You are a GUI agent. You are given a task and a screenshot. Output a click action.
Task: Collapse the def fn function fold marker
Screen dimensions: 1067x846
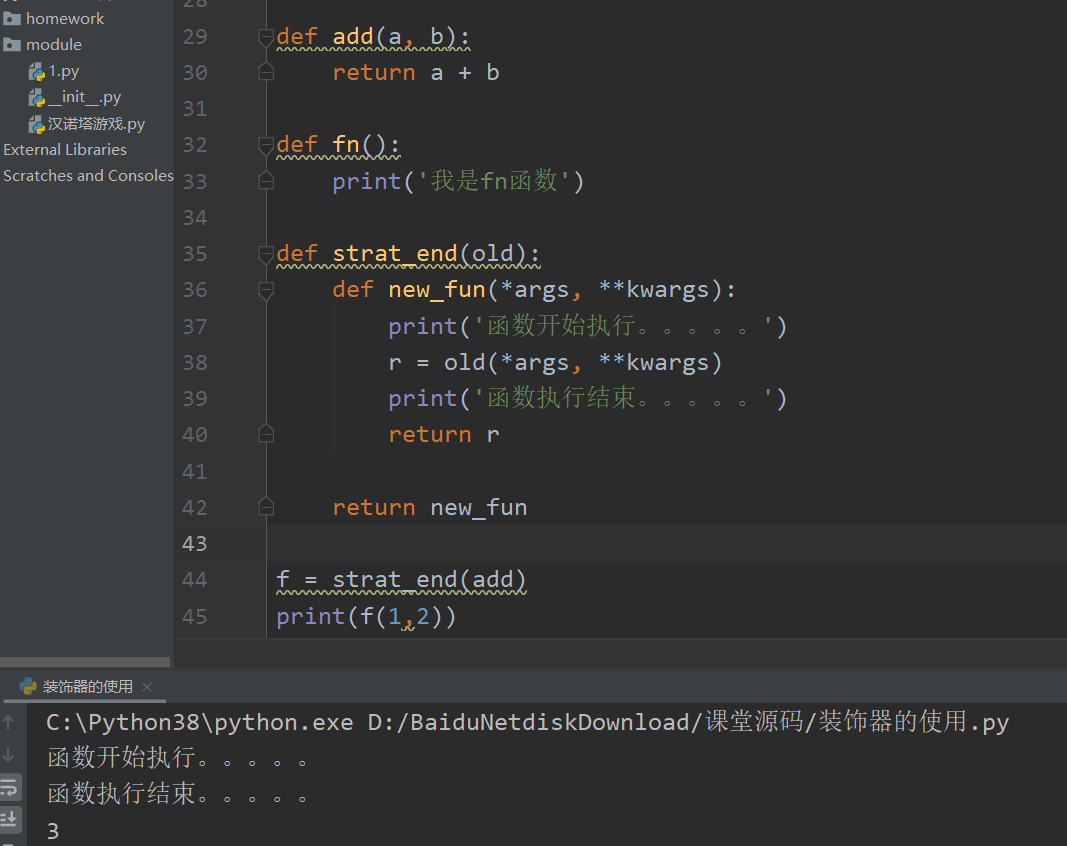tap(266, 145)
